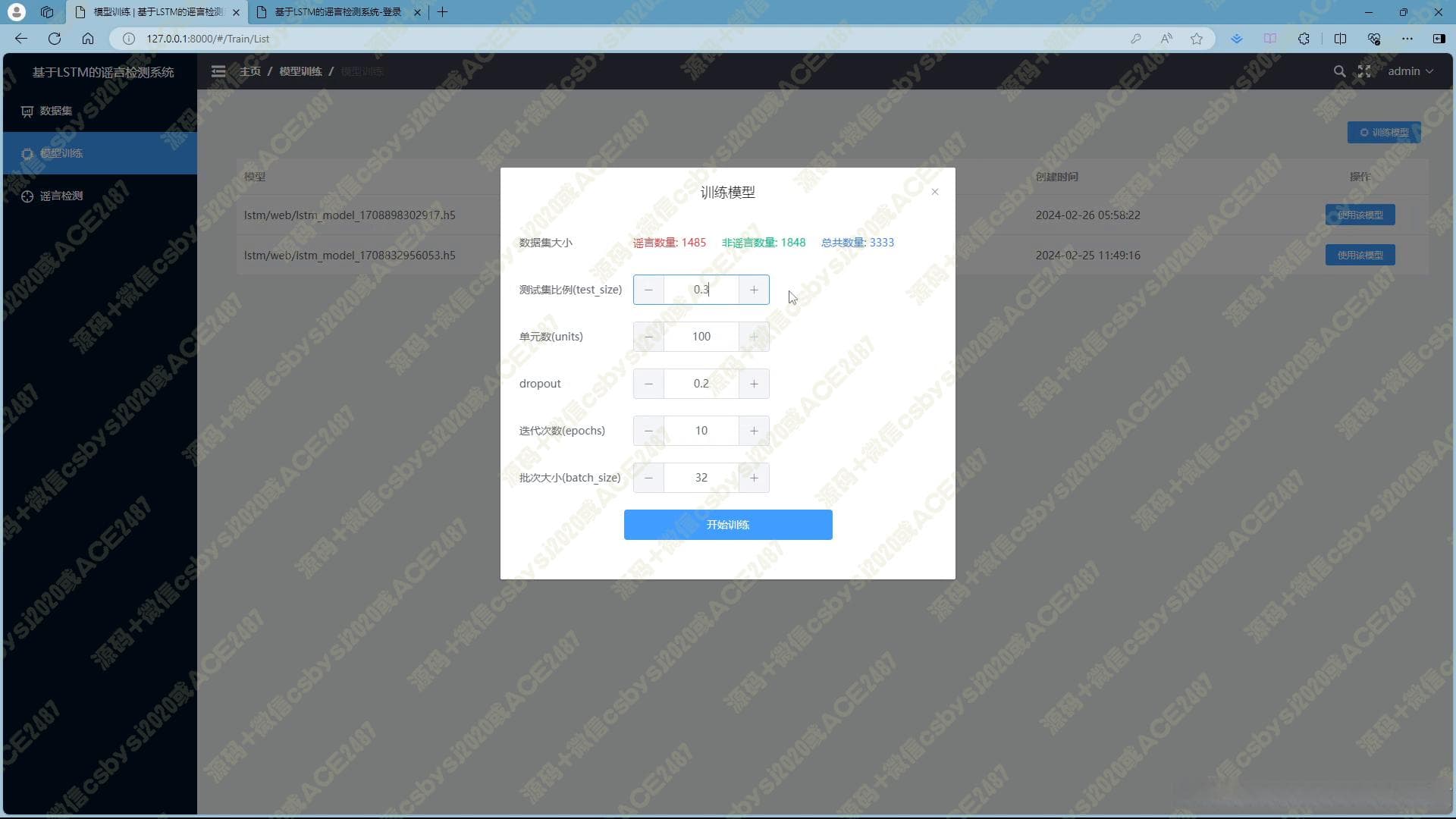The width and height of the screenshot is (1456, 819).
Task: Open the browser profile avatar
Action: tap(16, 12)
